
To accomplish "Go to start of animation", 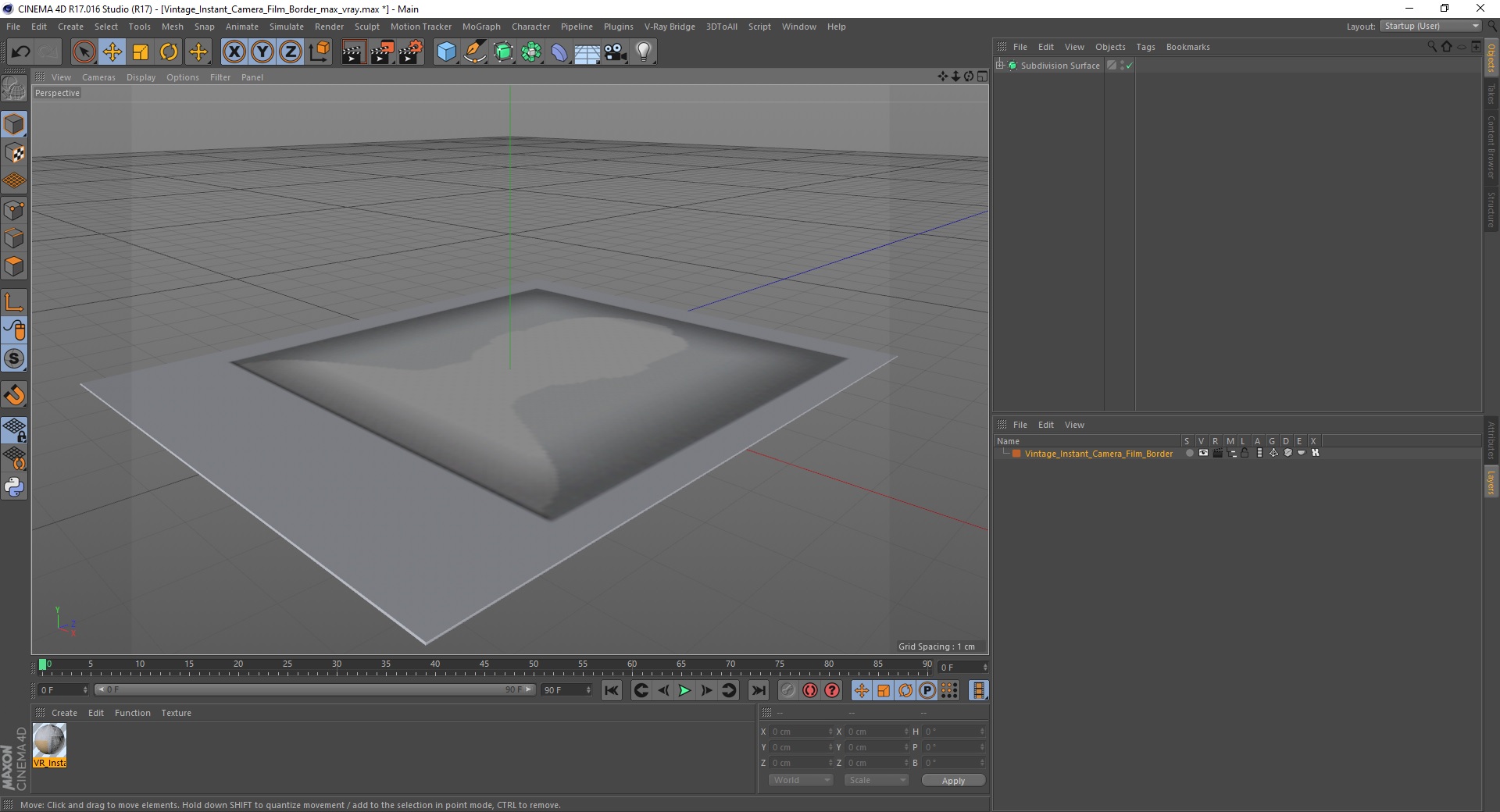I will 612,690.
